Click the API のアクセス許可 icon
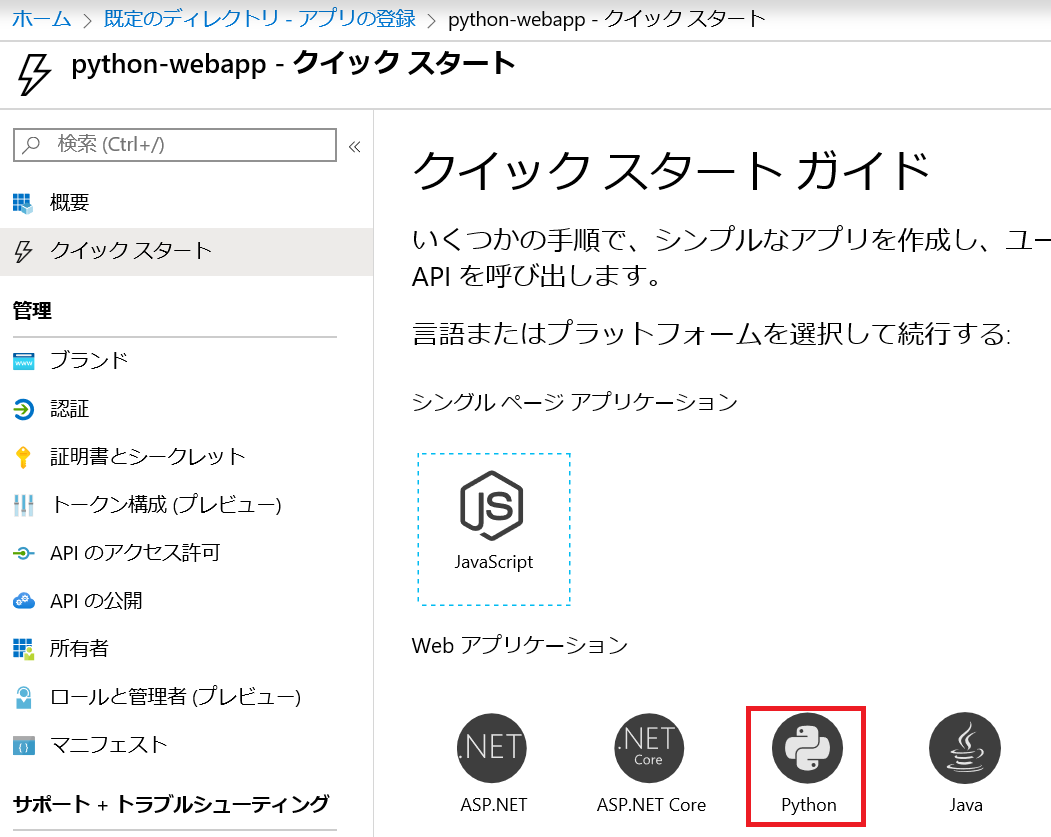Screen dimensions: 1051x837 click(23, 554)
